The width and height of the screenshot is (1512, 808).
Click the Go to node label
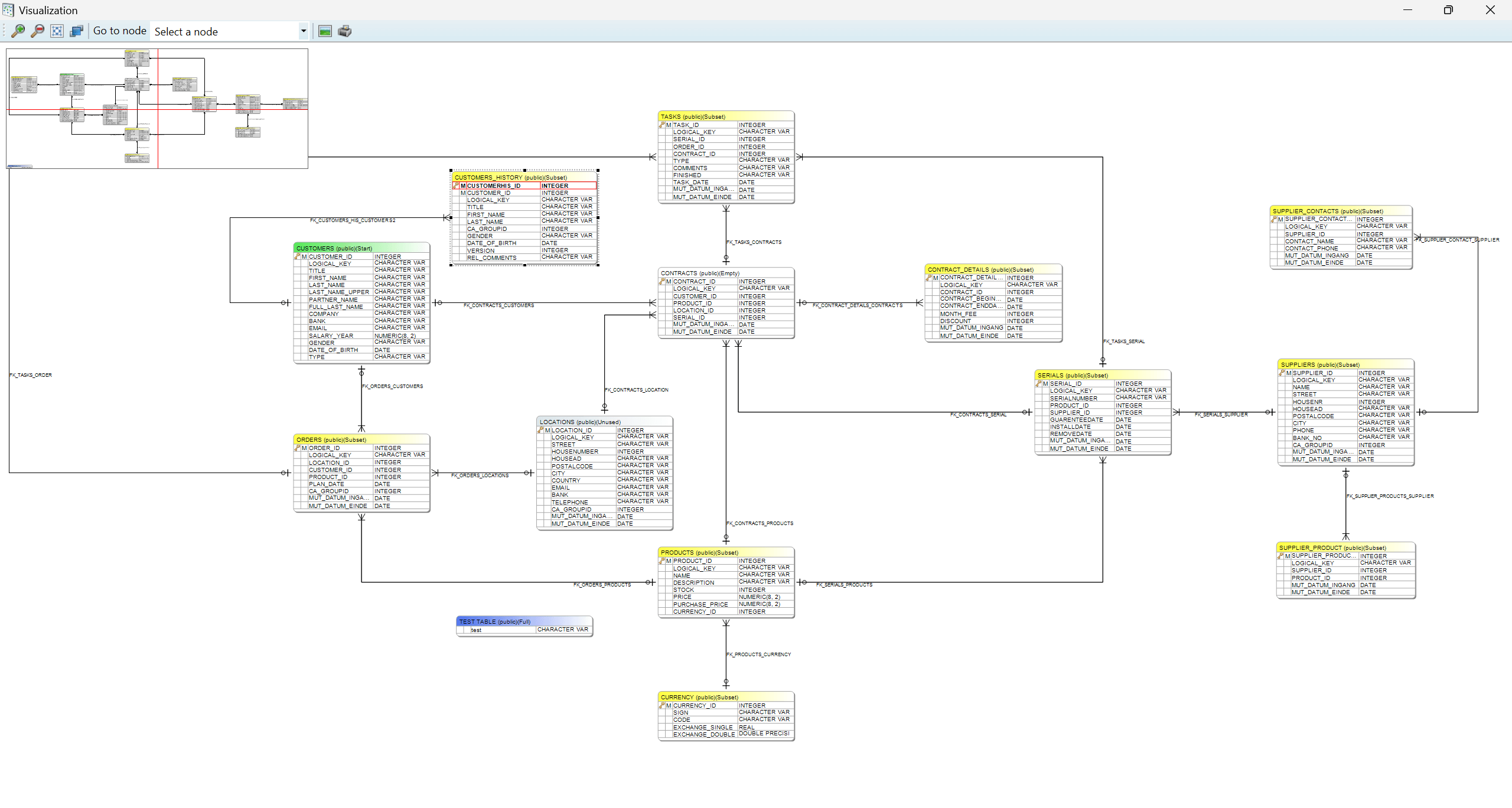[x=119, y=30]
